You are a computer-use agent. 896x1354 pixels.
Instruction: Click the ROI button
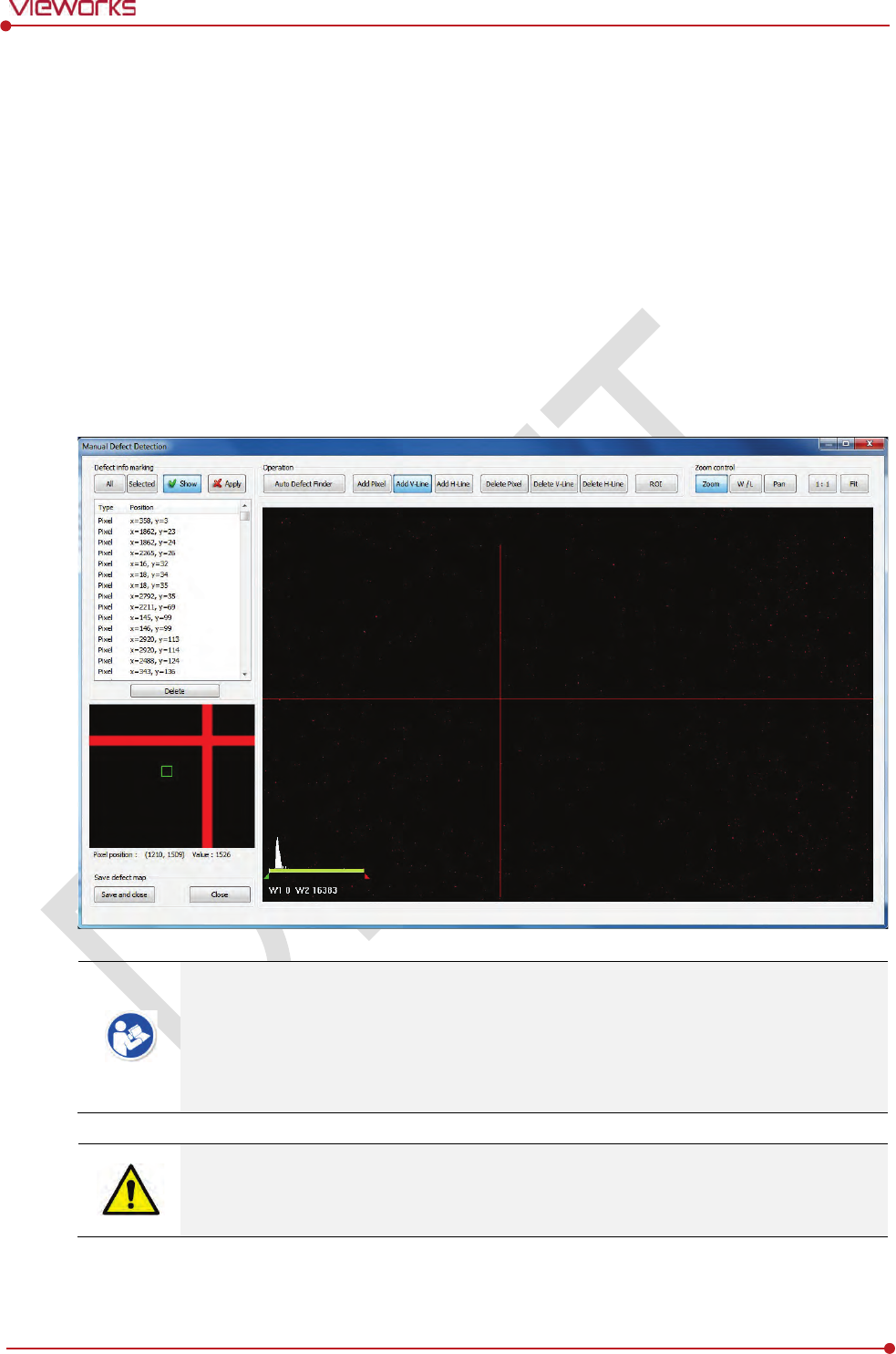pyautogui.click(x=655, y=484)
